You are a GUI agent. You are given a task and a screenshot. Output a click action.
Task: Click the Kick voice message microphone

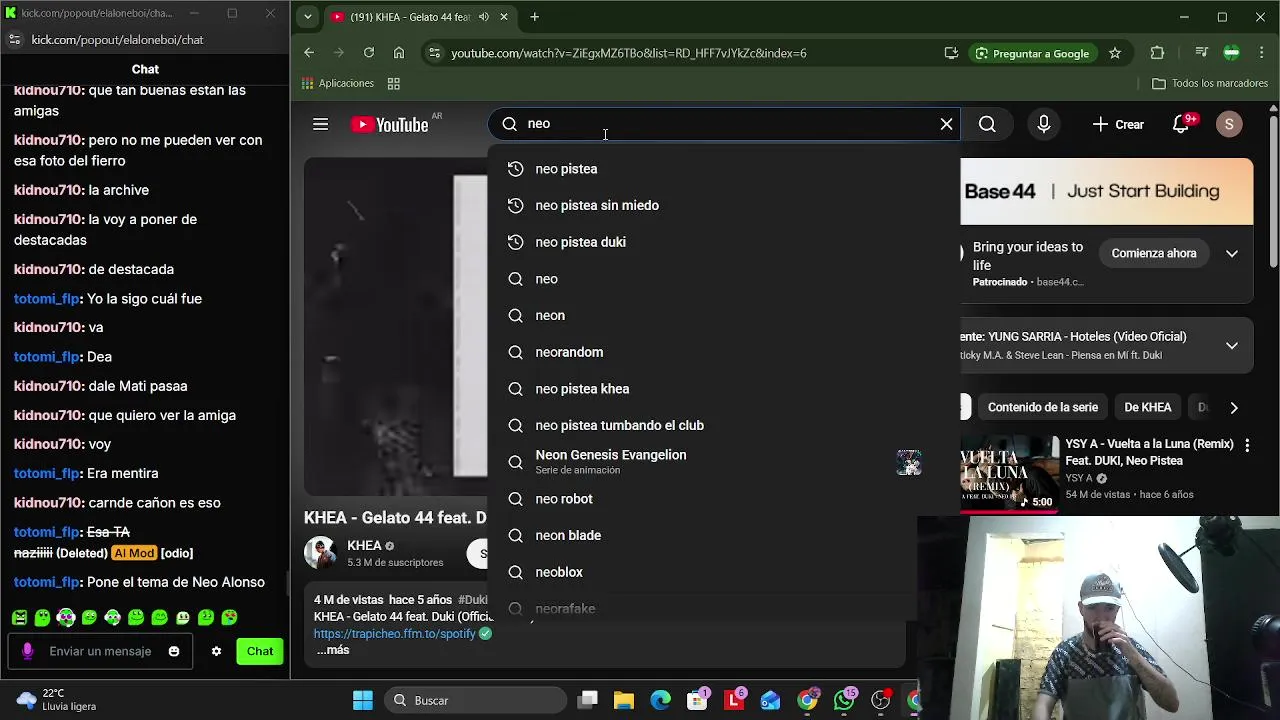(27, 651)
